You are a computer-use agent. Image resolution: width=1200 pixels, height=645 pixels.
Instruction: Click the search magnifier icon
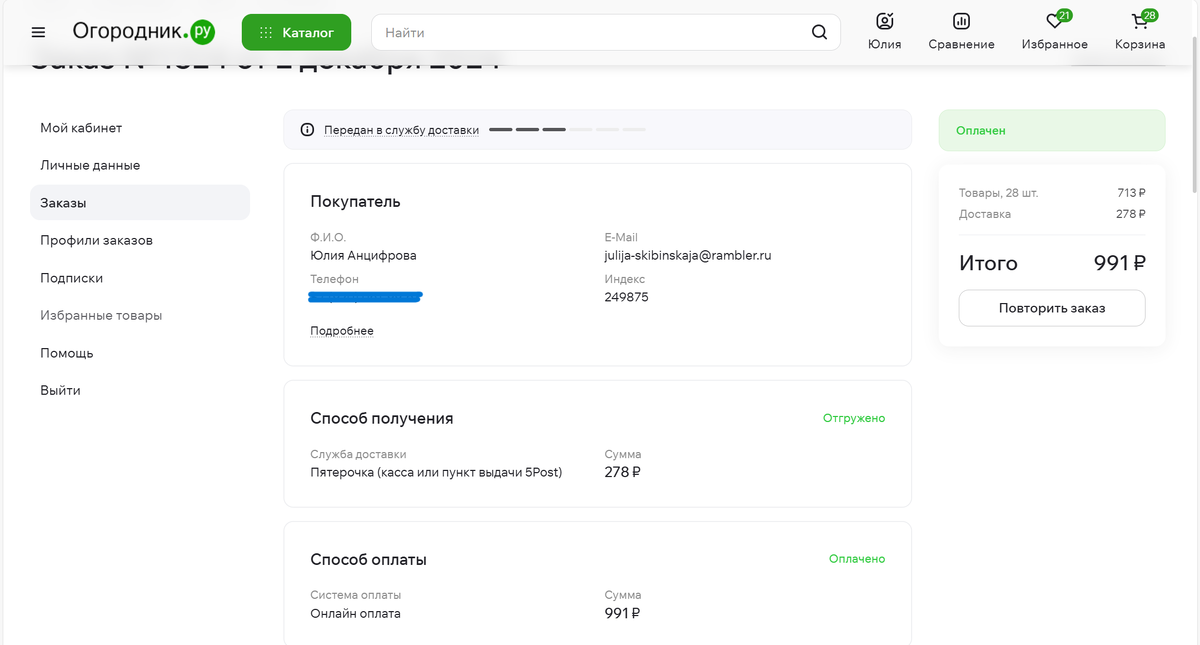(x=819, y=33)
